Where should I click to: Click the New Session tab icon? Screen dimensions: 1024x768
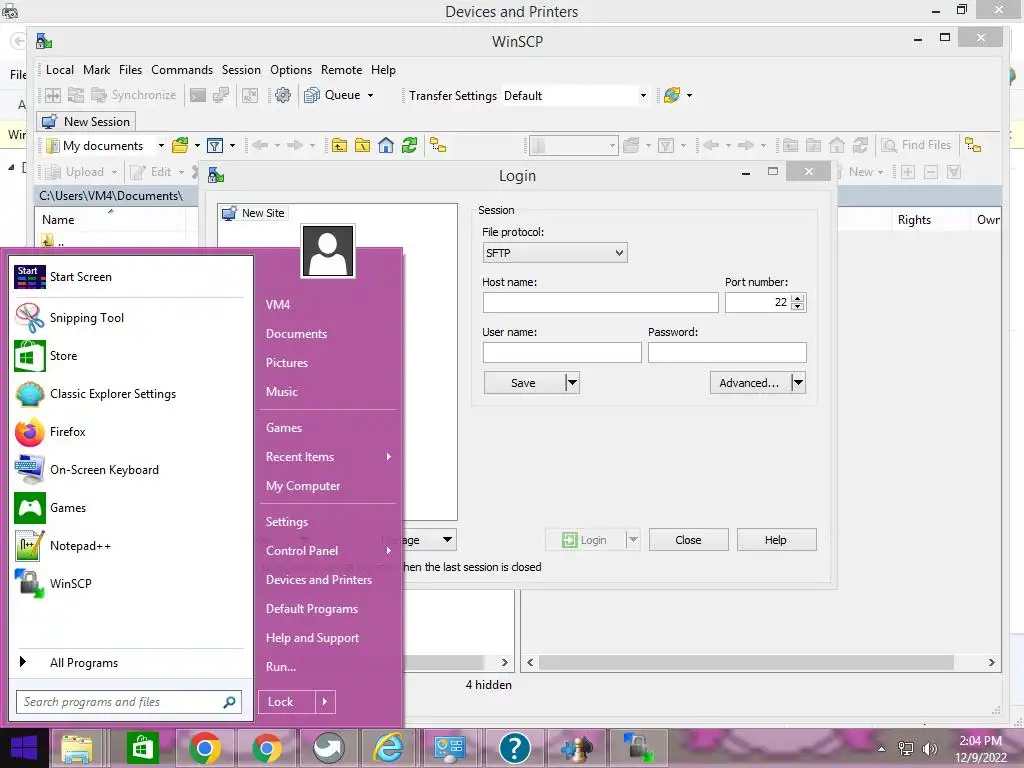coord(50,121)
